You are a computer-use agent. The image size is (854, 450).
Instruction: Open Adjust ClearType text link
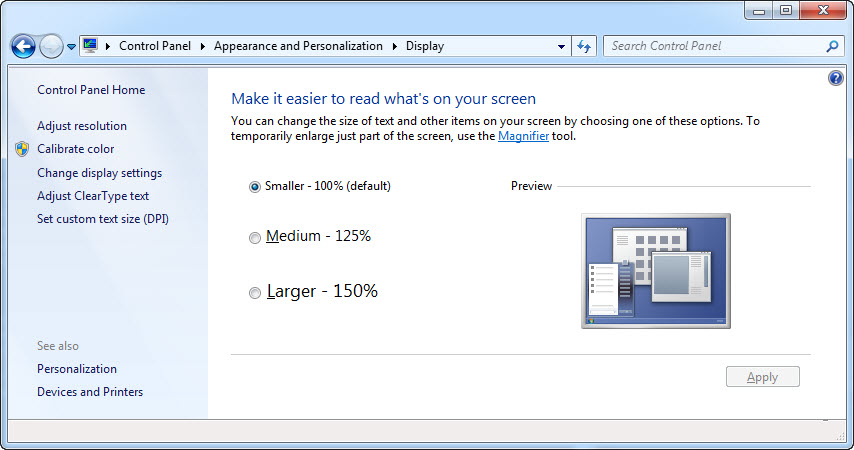pyautogui.click(x=93, y=196)
